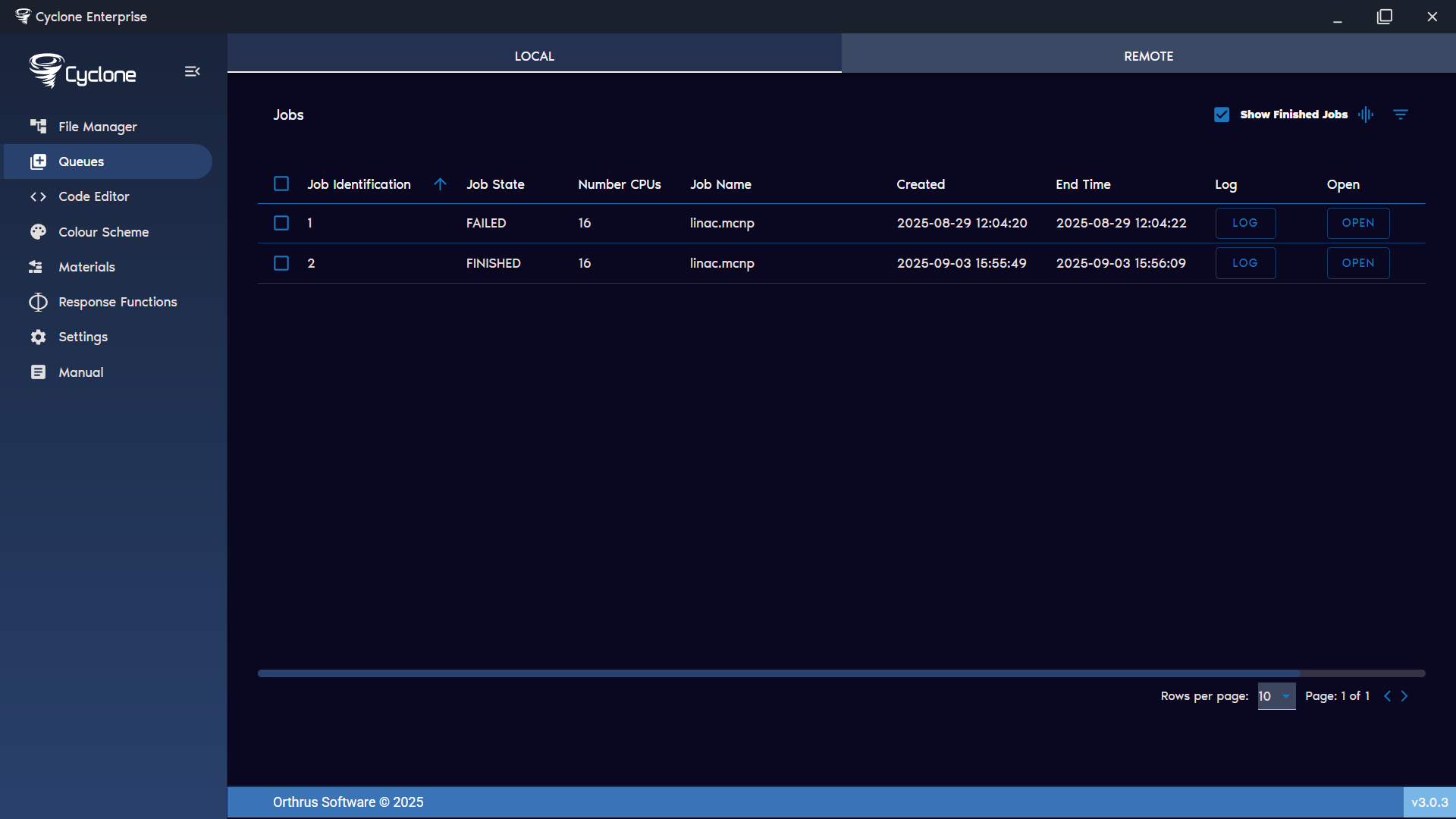Image resolution: width=1456 pixels, height=819 pixels.
Task: Click the horizontal scrollbar under the table
Action: [x=778, y=673]
